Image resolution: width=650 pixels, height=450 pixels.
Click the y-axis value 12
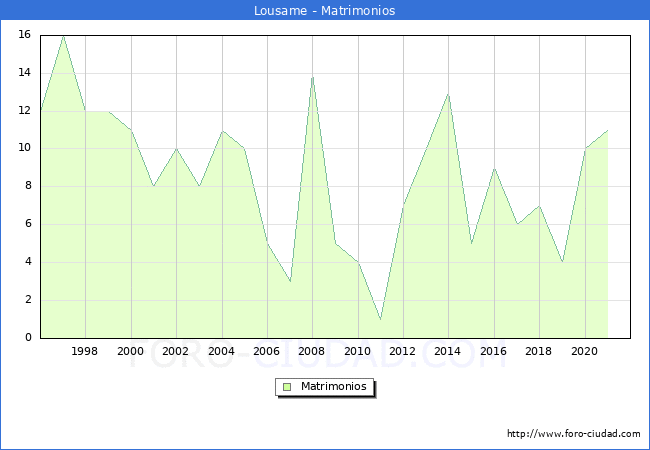pyautogui.click(x=25, y=110)
